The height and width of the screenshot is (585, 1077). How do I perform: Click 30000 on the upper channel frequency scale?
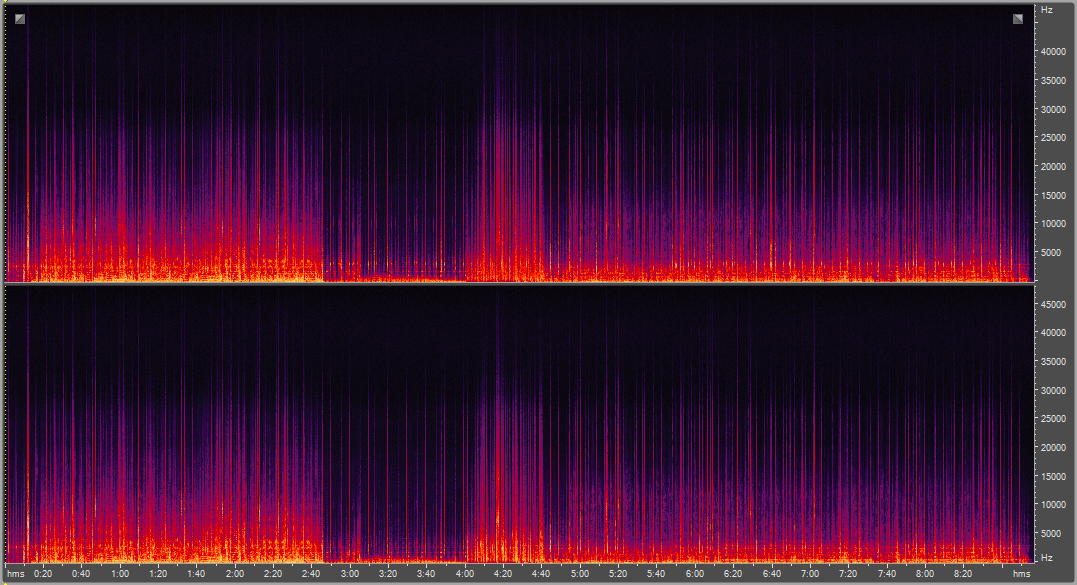click(1054, 110)
